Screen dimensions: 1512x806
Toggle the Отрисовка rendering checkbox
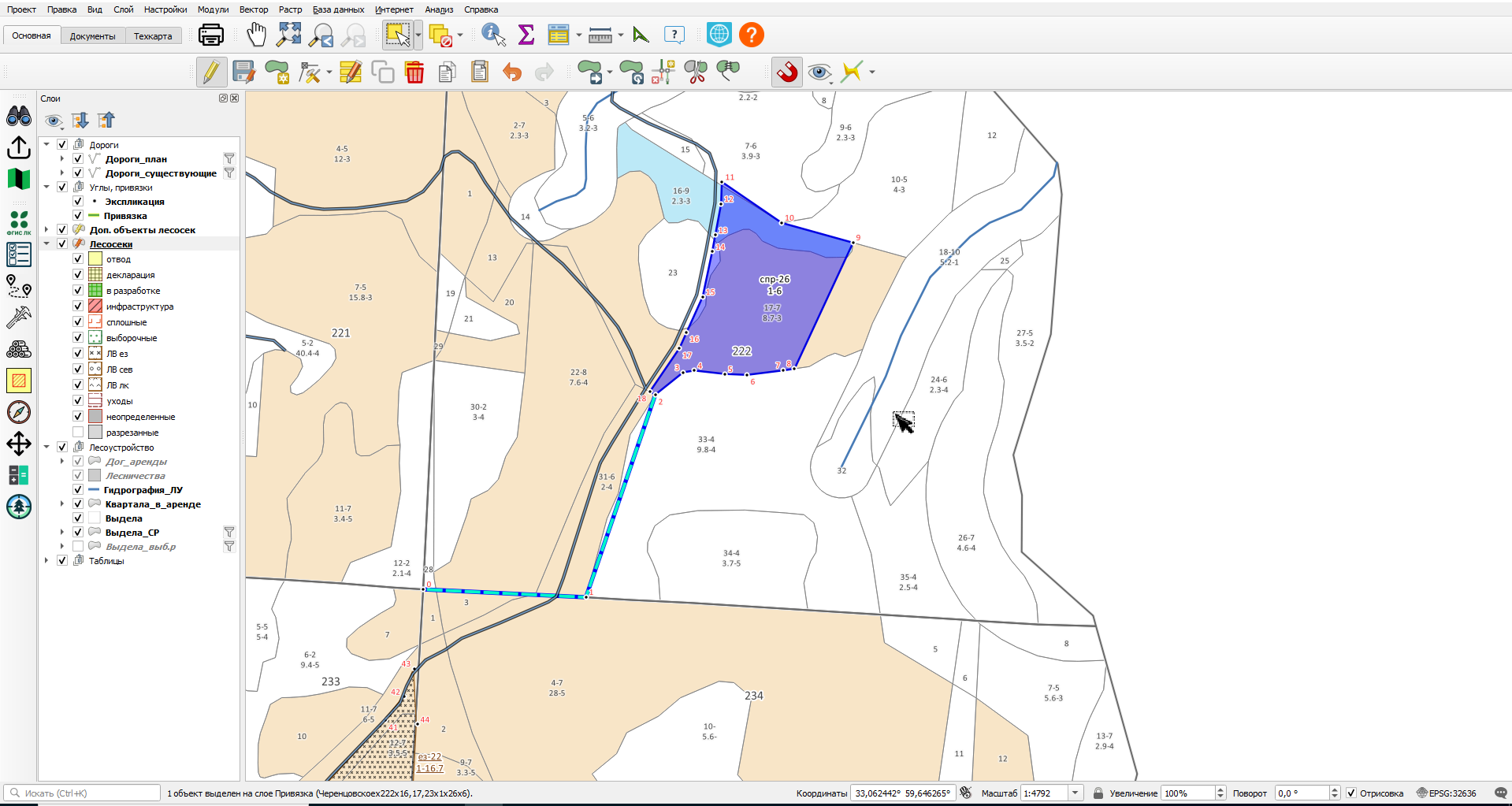[x=1351, y=793]
